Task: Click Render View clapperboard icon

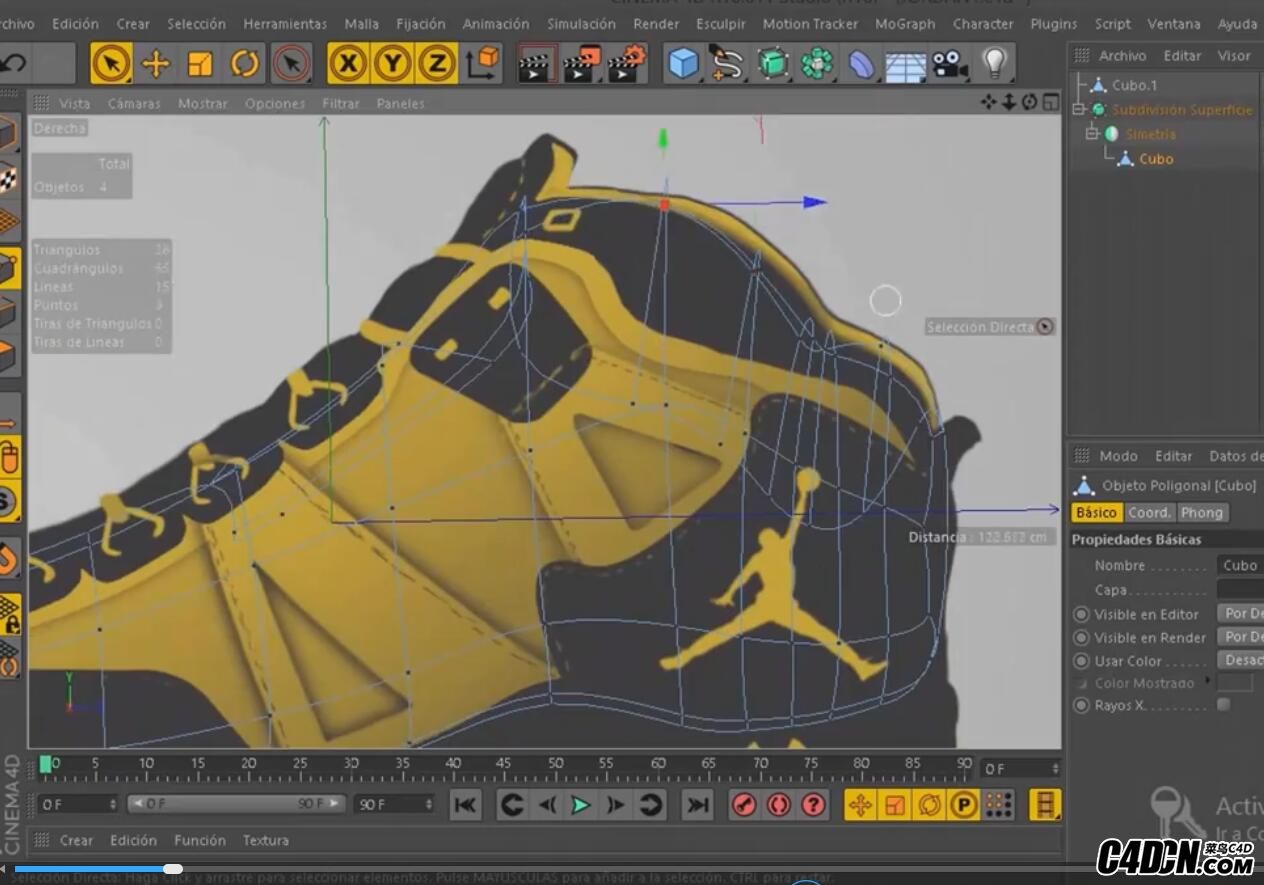Action: point(536,64)
